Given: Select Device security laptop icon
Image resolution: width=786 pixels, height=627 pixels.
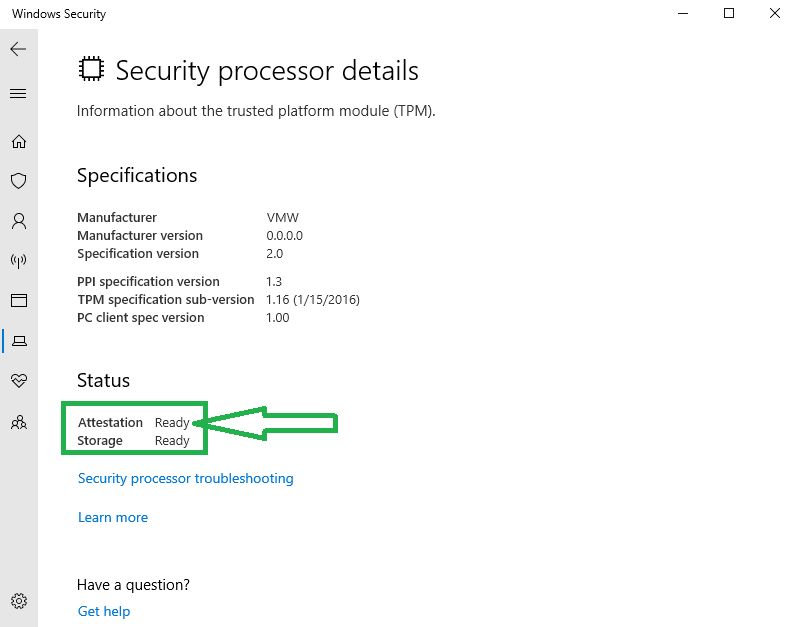Looking at the screenshot, I should tap(18, 341).
